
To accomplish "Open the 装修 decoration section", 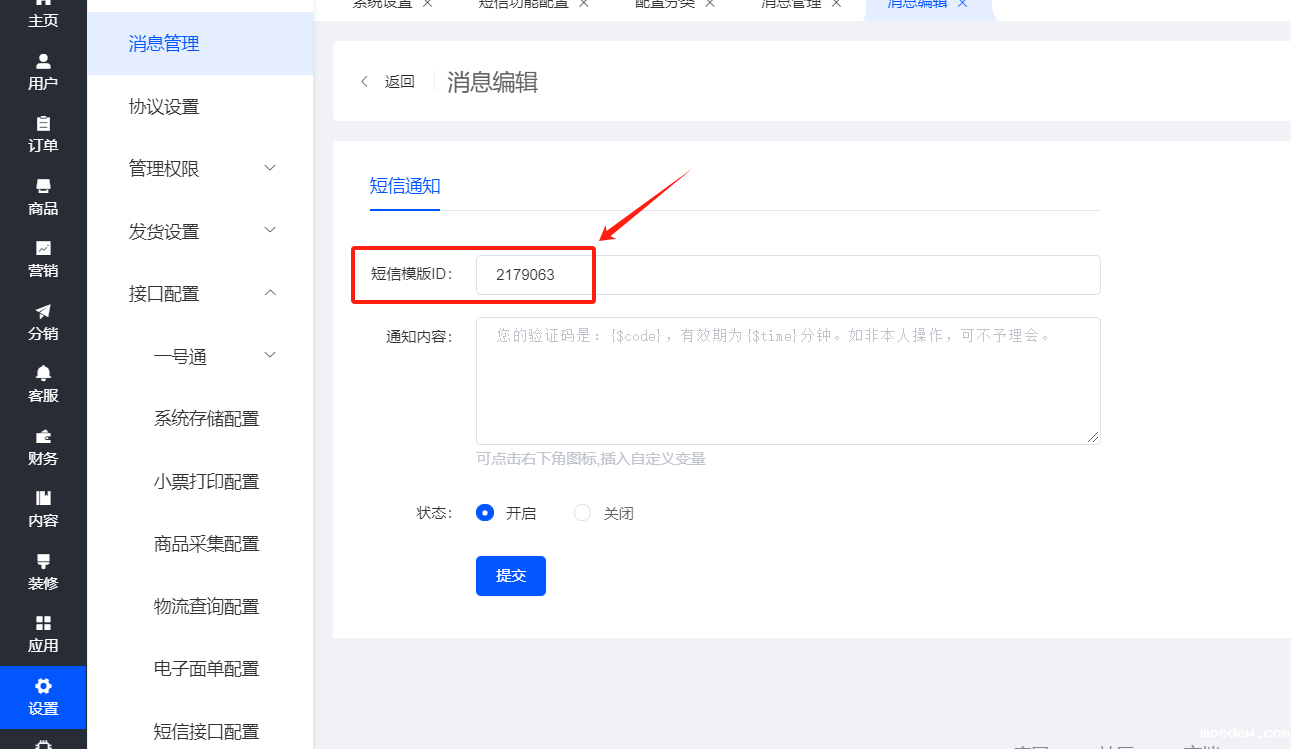I will point(43,572).
